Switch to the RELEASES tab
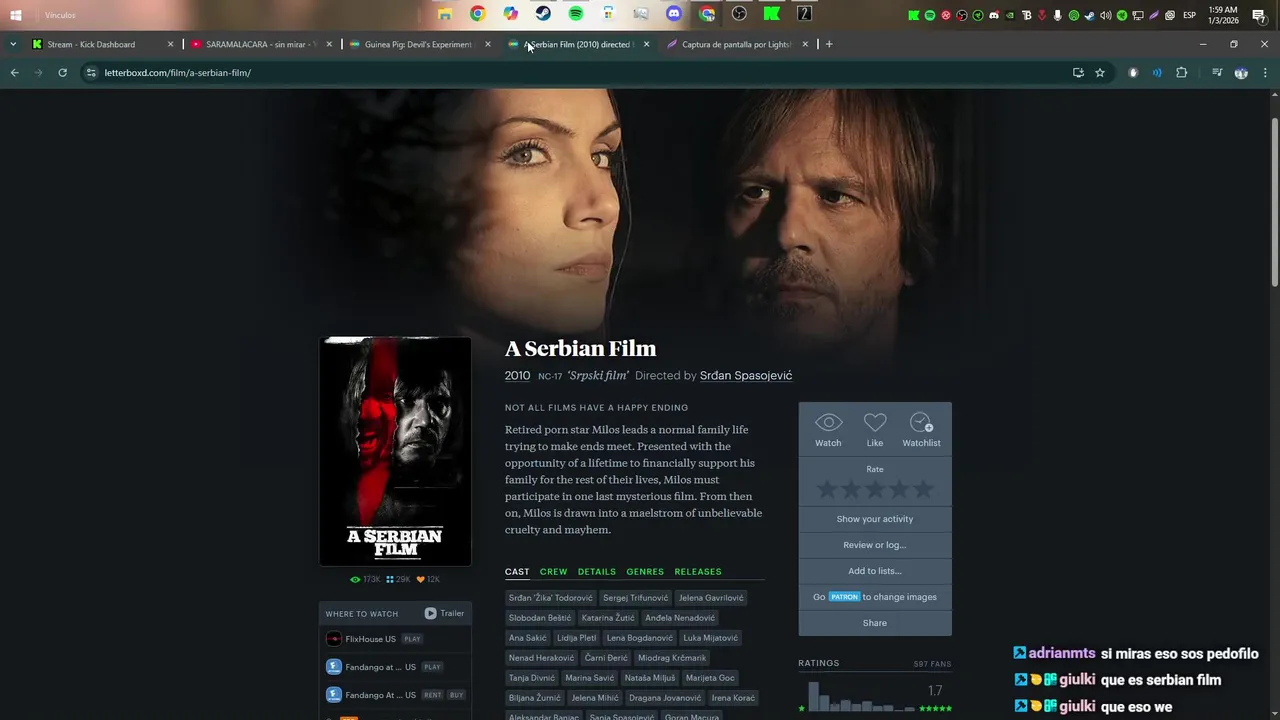Screen dimensions: 1280x720 point(698,572)
